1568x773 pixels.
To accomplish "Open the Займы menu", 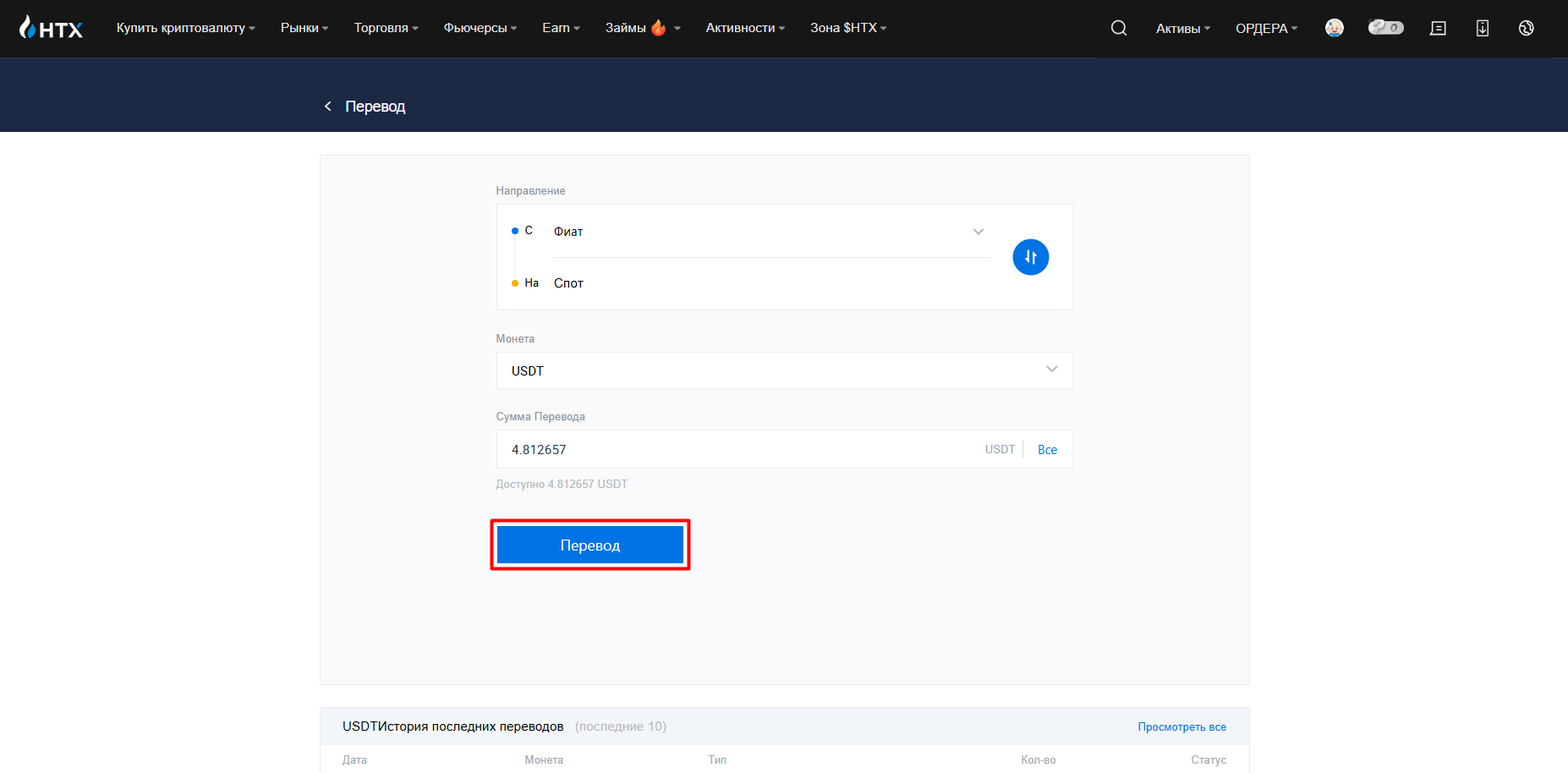I will [x=643, y=28].
